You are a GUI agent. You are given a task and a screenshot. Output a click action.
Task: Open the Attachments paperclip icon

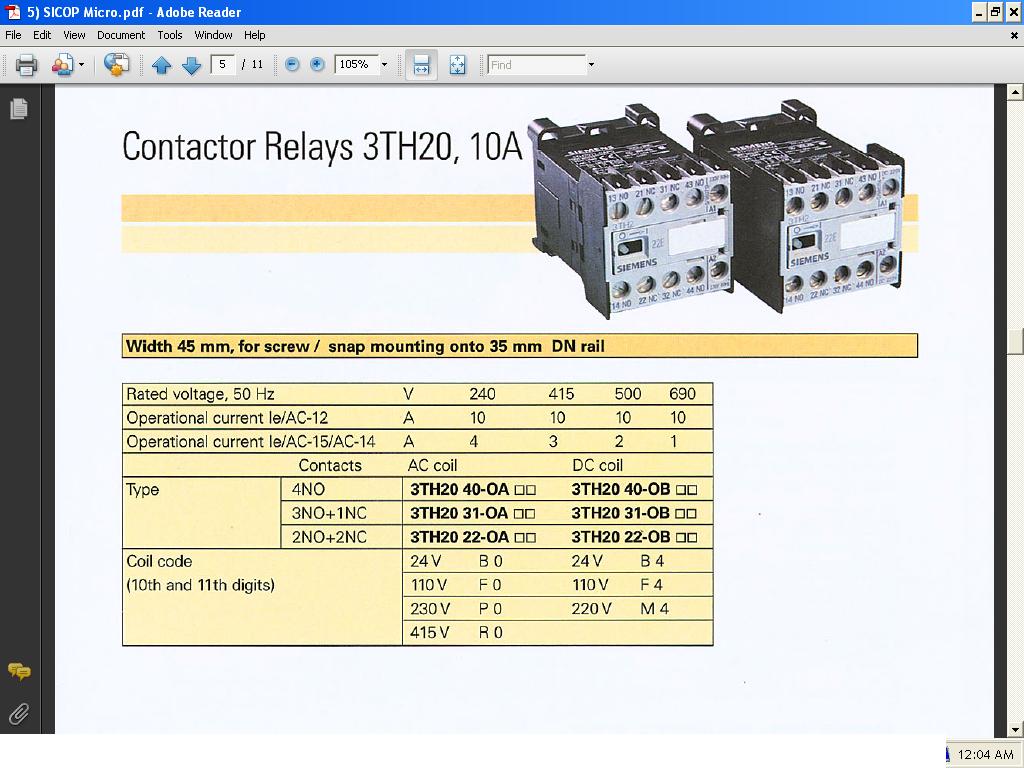[x=19, y=714]
